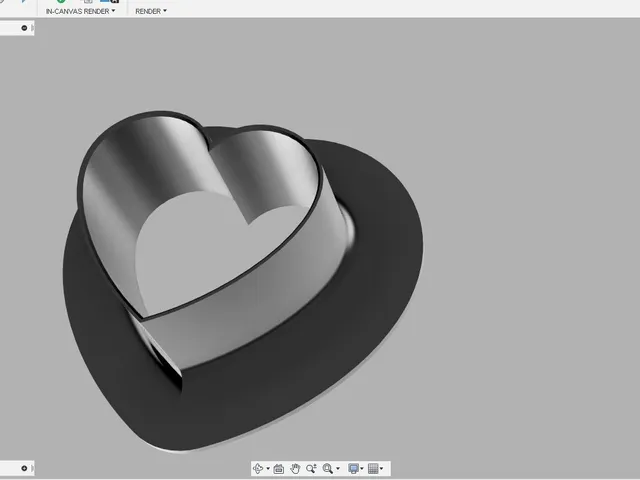Screen dimensions: 640x480
Task: Click the Zoom Window / Fit icon
Action: pos(327,469)
